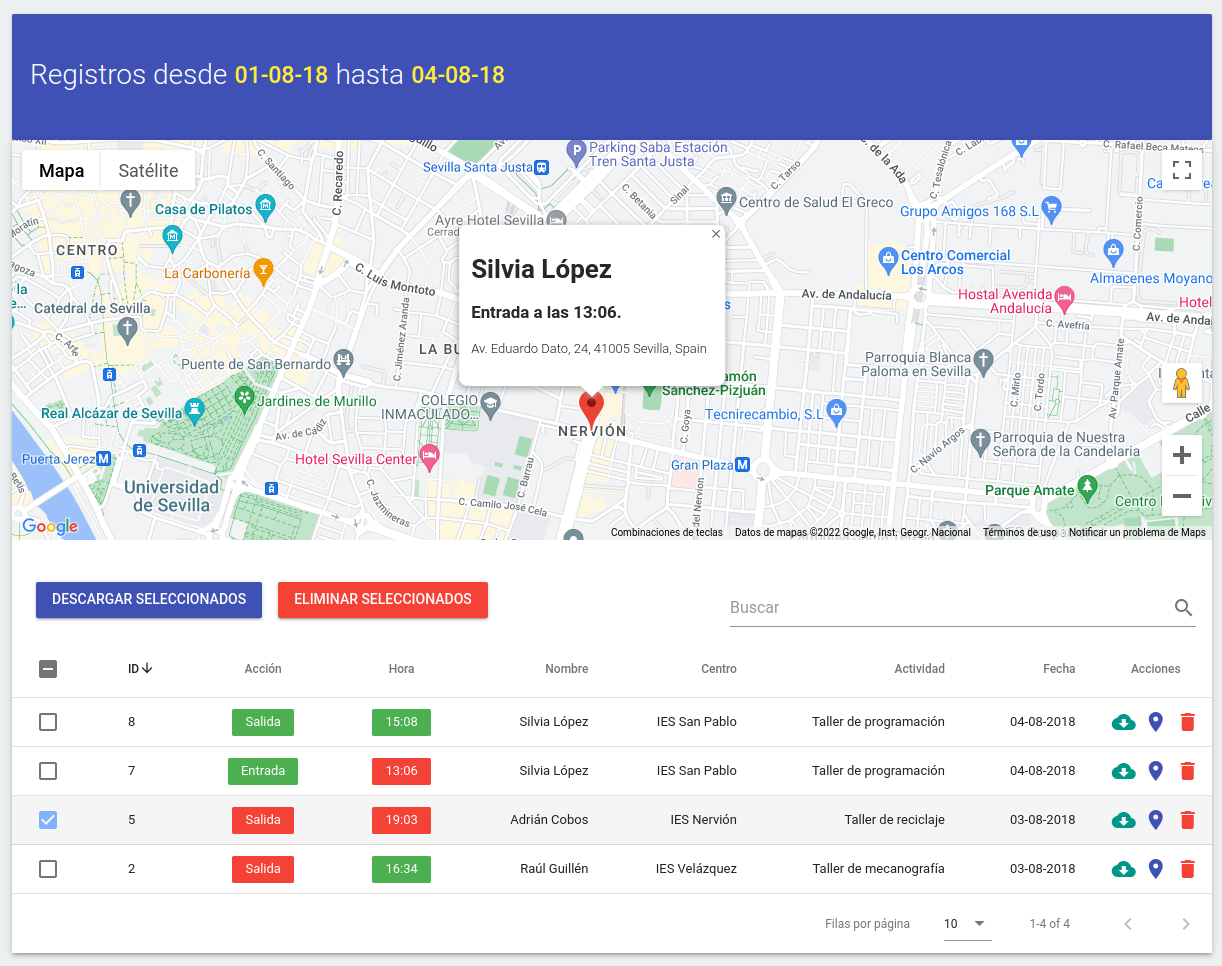Check the row for ID 8
The height and width of the screenshot is (966, 1222).
click(48, 722)
